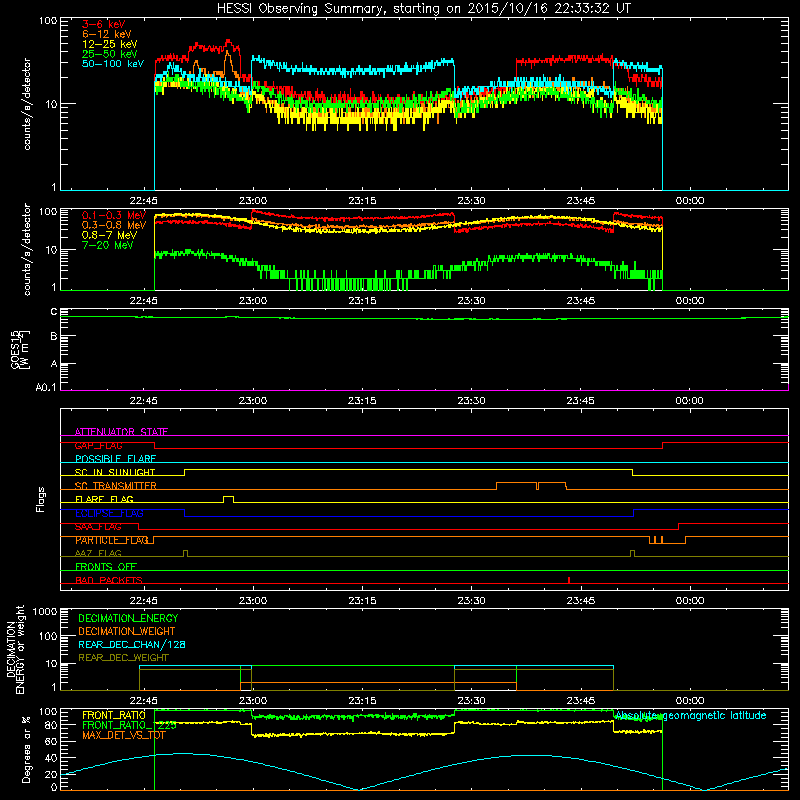Select the 0.1-0.3 MeV legend label
This screenshot has width=800, height=800.
[114, 215]
